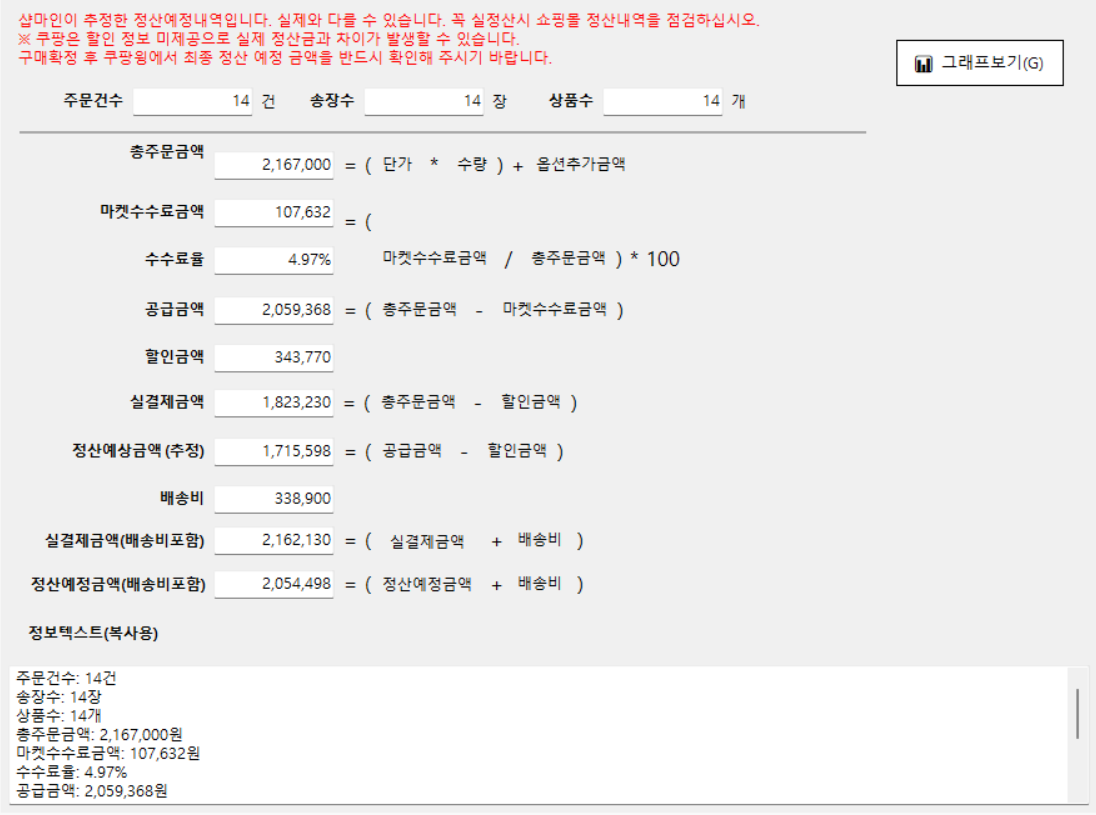Select the 송장수 count field
The width and height of the screenshot is (1096, 815).
coord(424,101)
